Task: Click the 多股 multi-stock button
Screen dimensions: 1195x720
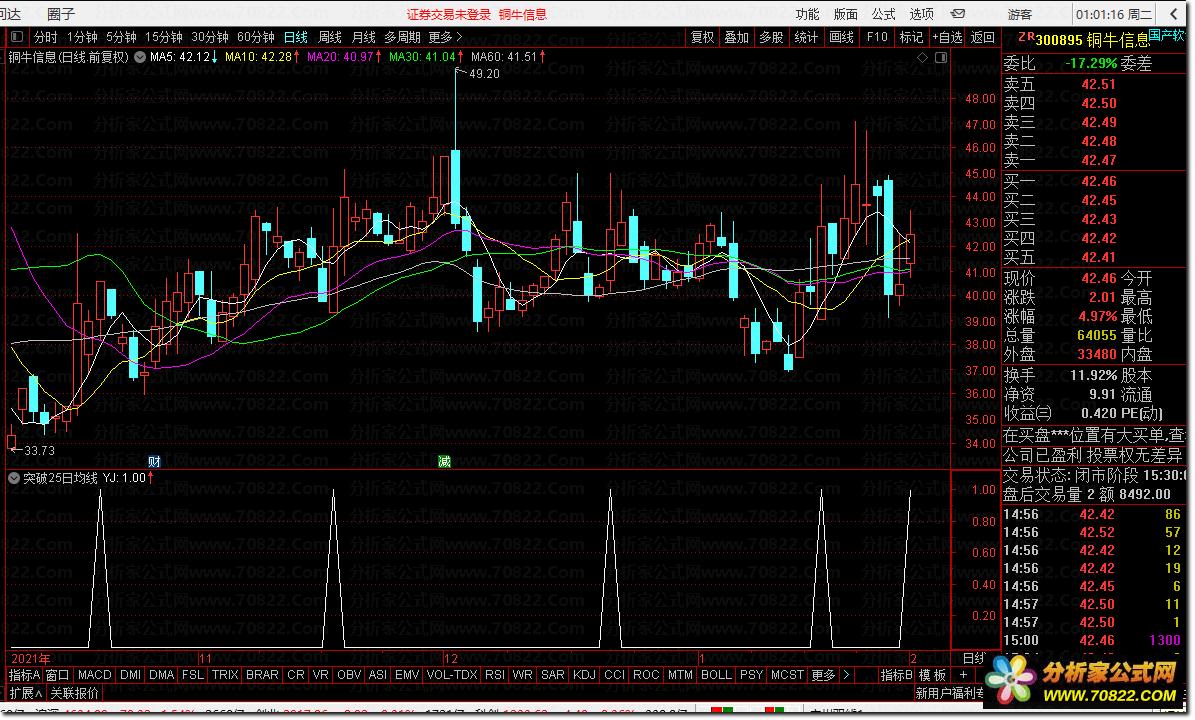Action: (x=772, y=37)
